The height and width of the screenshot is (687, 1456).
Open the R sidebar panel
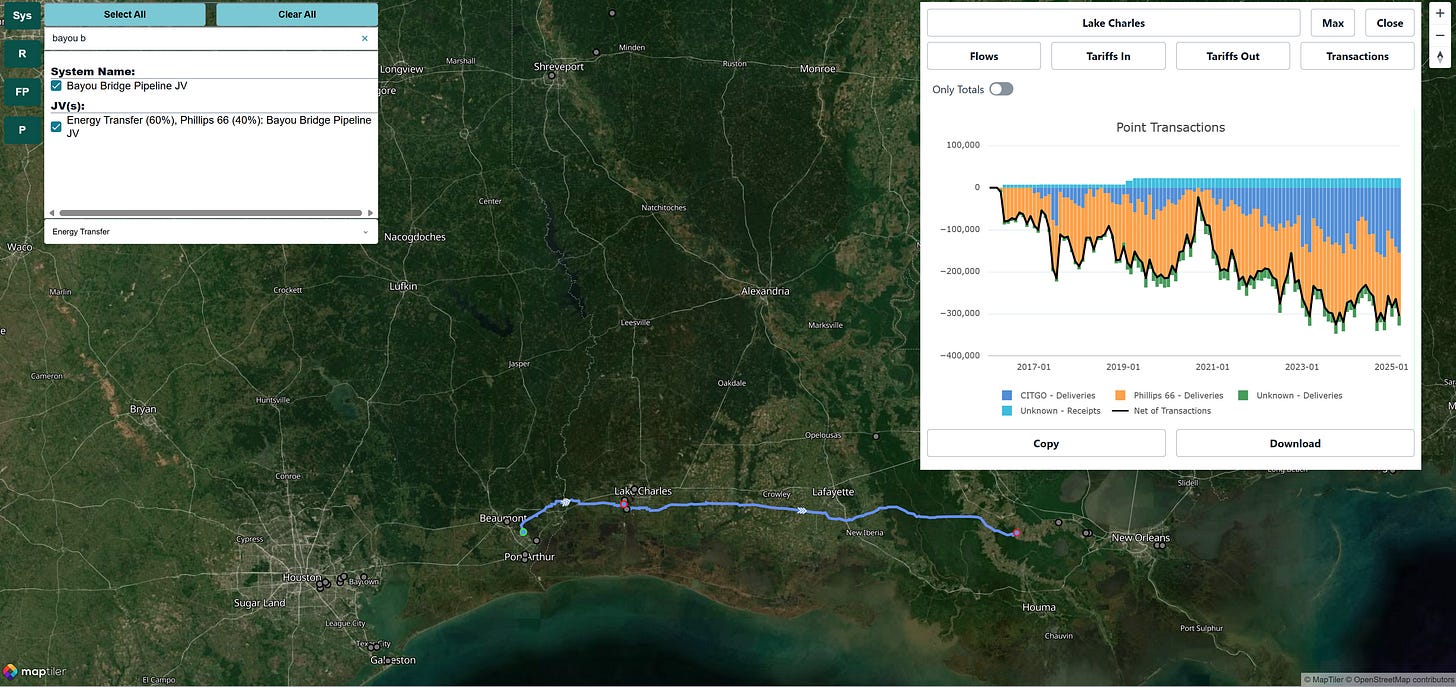tap(21, 54)
